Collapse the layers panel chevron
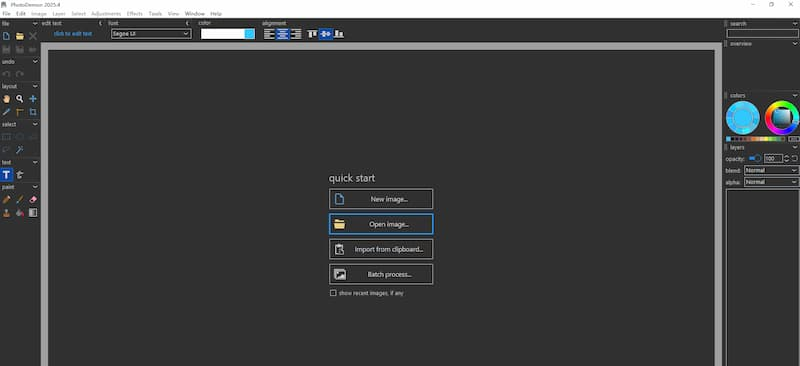Screen dimensions: 800x366 795,148
